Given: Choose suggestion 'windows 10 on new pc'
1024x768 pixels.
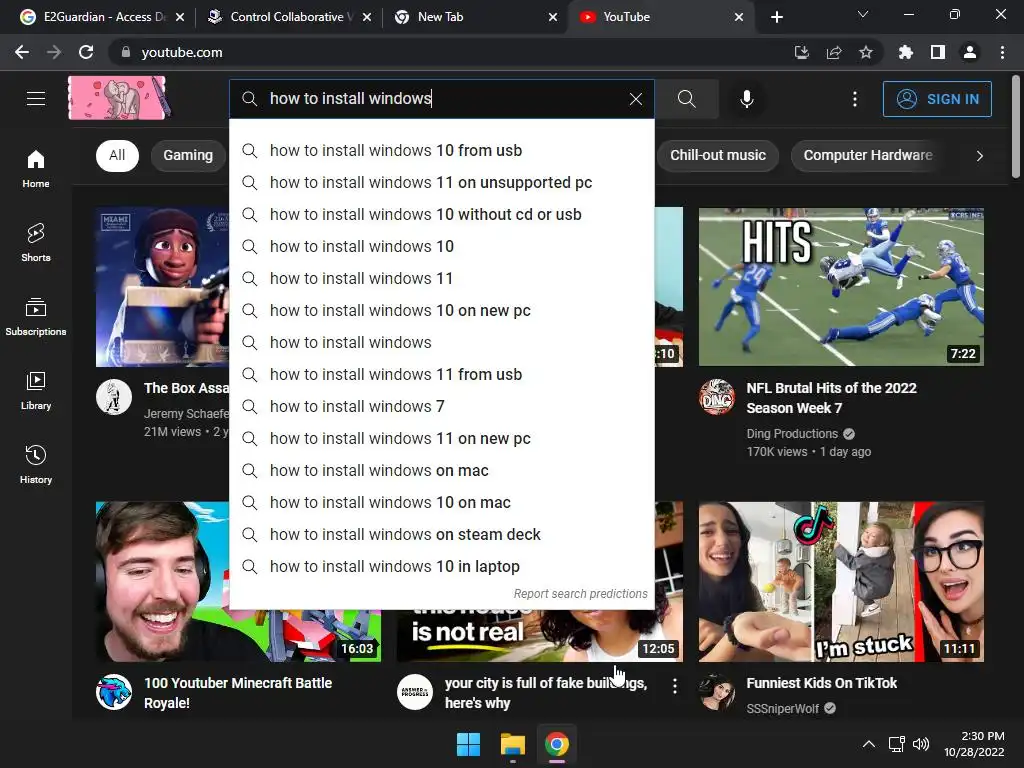Looking at the screenshot, I should tap(441, 310).
